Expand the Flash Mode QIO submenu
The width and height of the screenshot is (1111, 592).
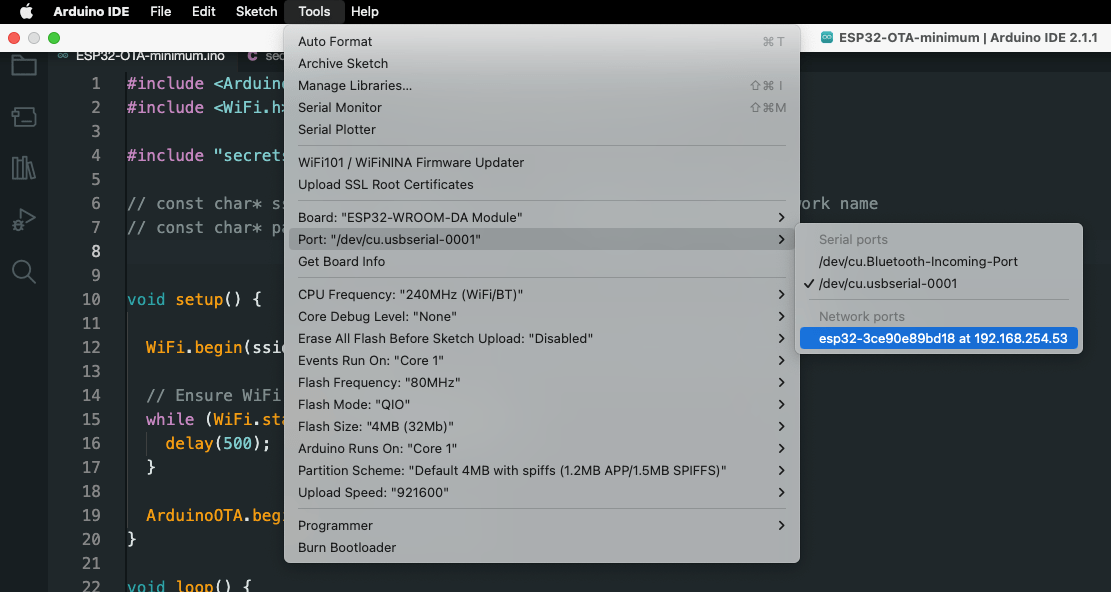(542, 404)
